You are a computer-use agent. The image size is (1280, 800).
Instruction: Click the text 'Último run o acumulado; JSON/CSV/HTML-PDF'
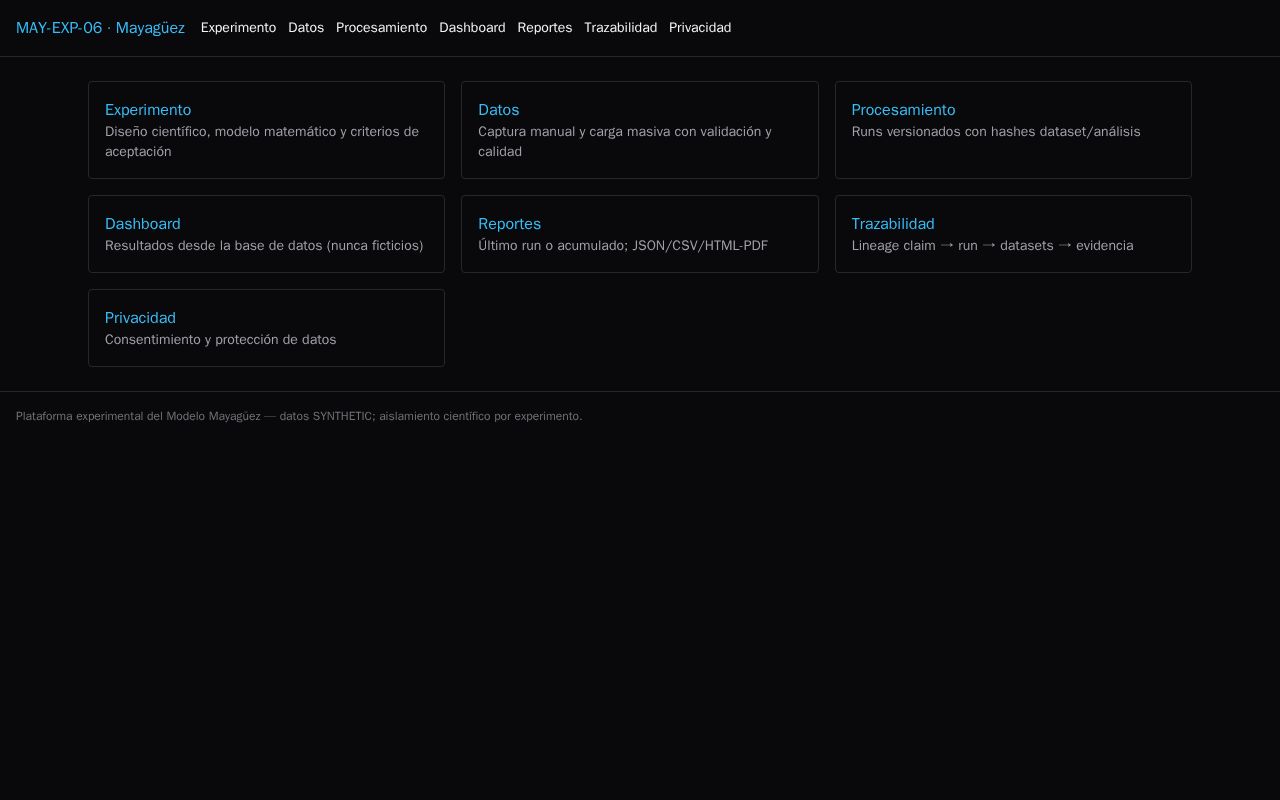tap(623, 246)
